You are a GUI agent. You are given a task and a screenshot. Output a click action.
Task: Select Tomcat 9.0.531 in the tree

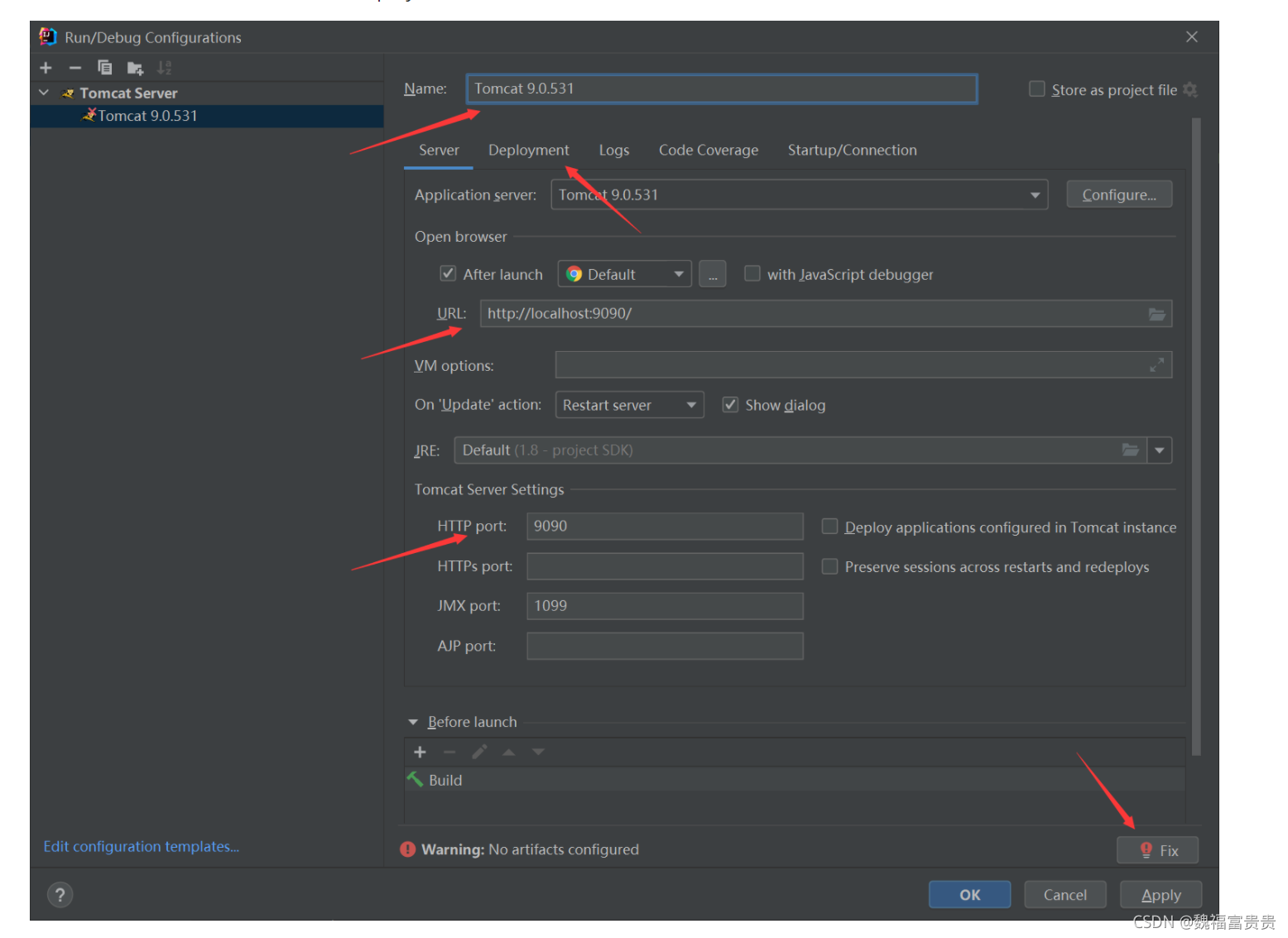207,116
